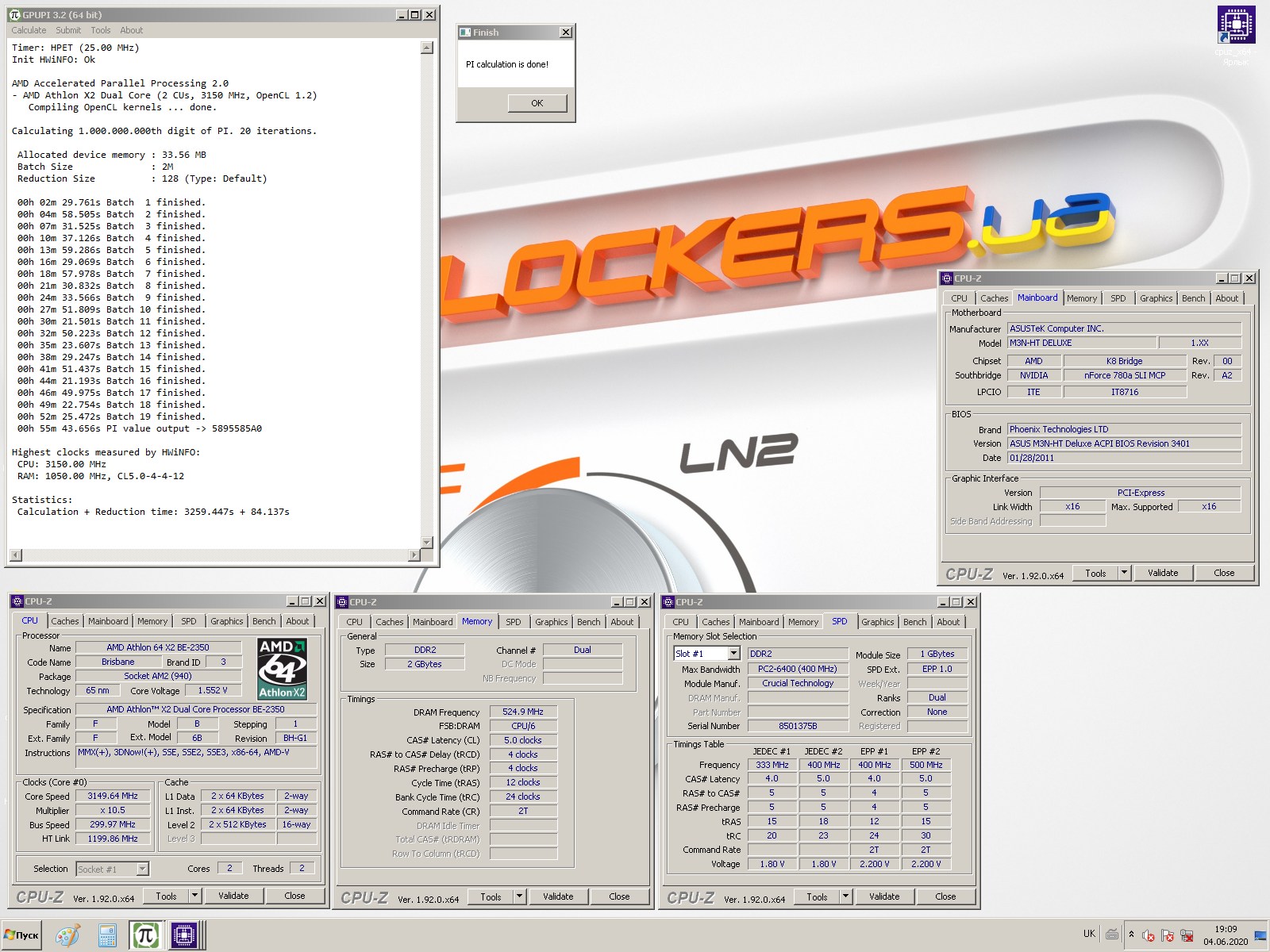The image size is (1270, 952).
Task: Click the DRAM Frequency value 524.9 MHz
Action: click(523, 712)
